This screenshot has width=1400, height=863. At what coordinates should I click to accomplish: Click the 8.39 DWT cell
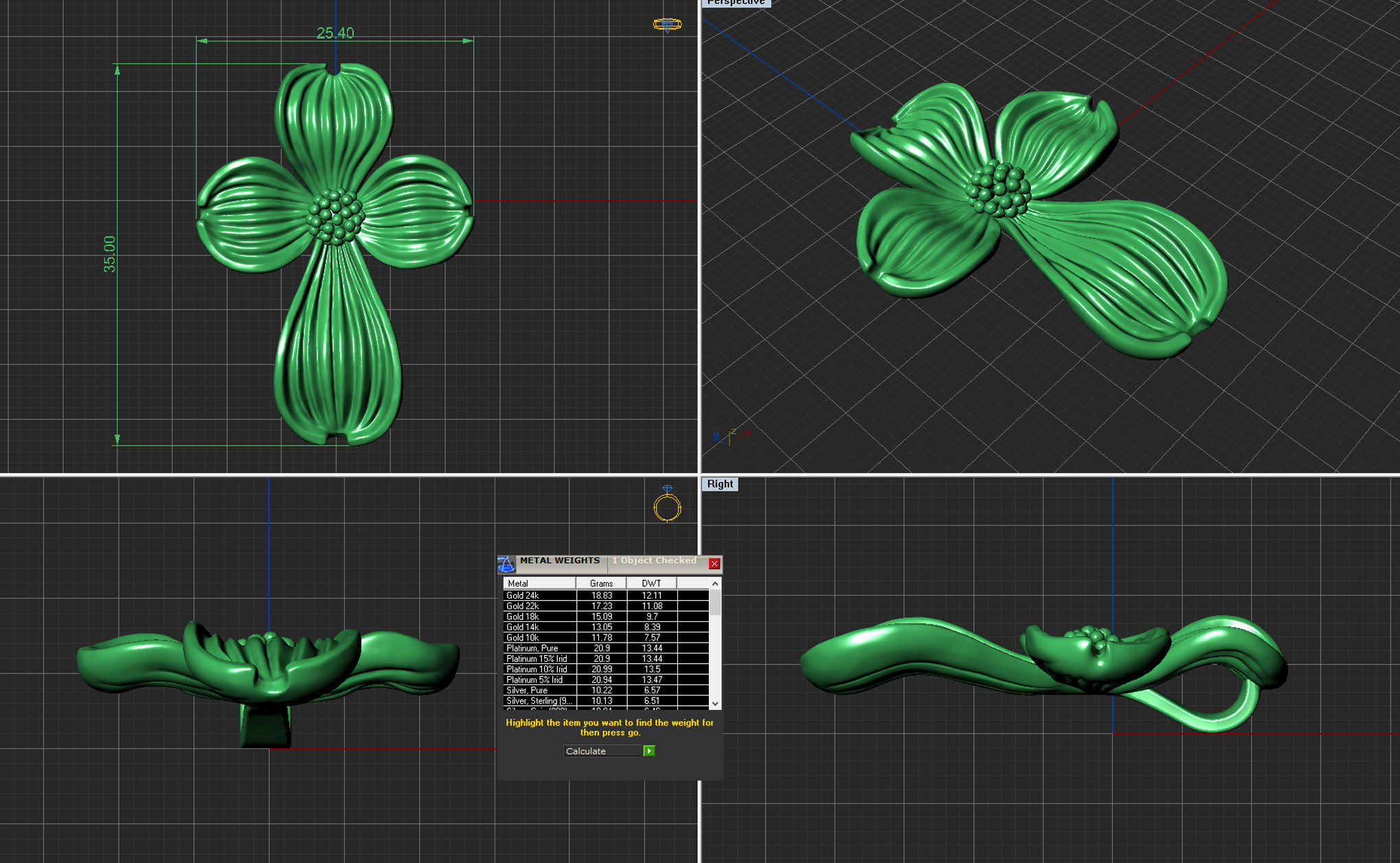(x=651, y=627)
